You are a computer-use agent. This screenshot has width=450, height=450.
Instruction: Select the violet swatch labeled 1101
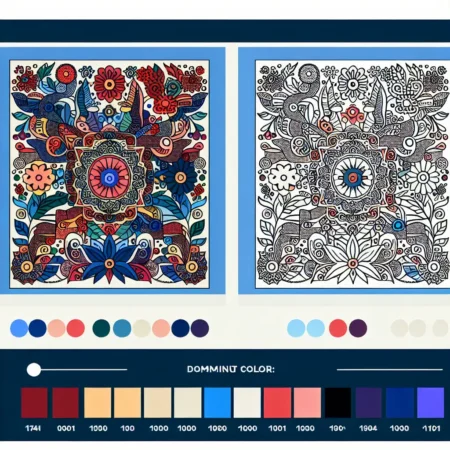[431, 403]
